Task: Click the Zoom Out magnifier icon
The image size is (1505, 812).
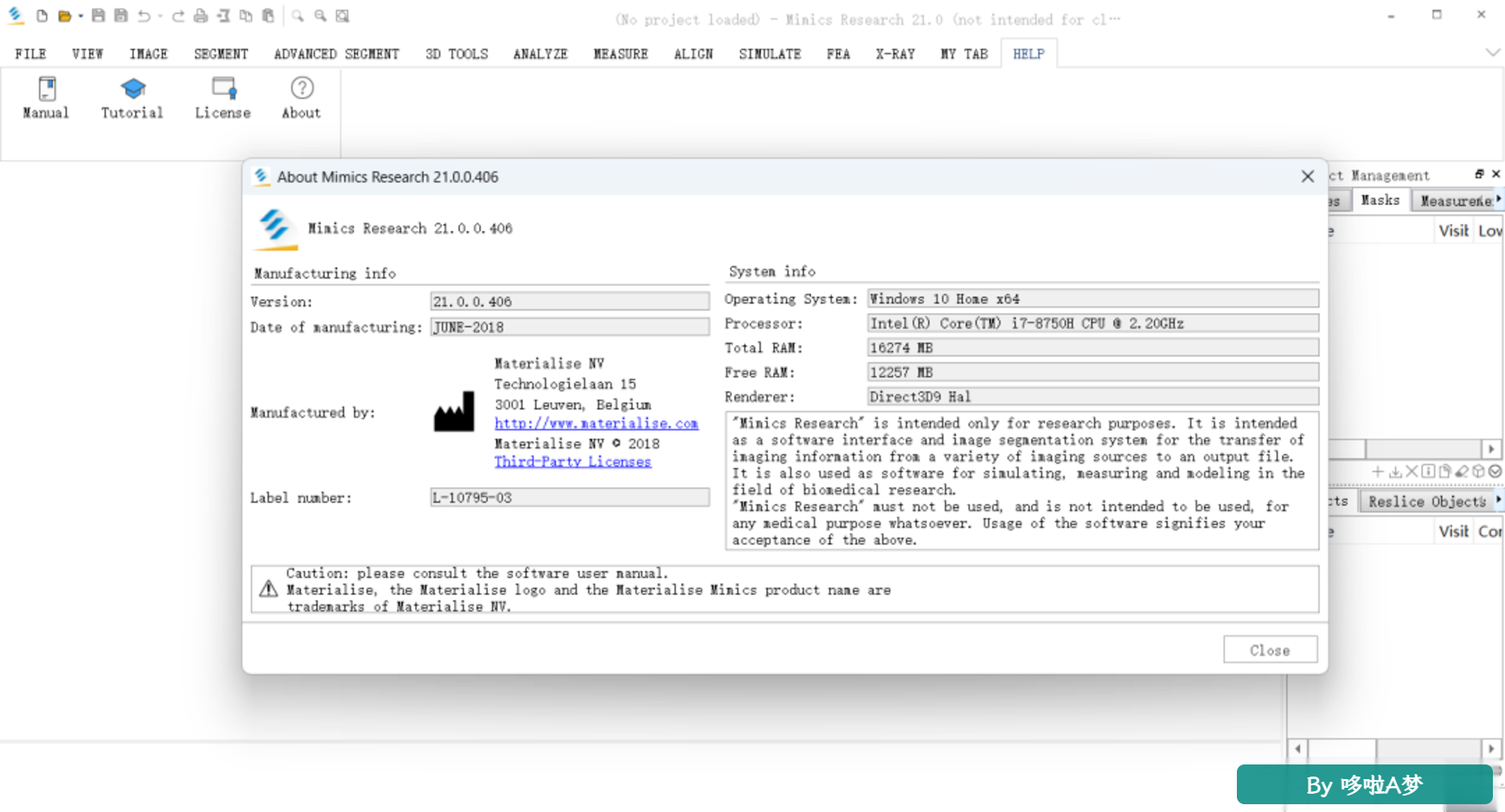Action: tap(320, 16)
